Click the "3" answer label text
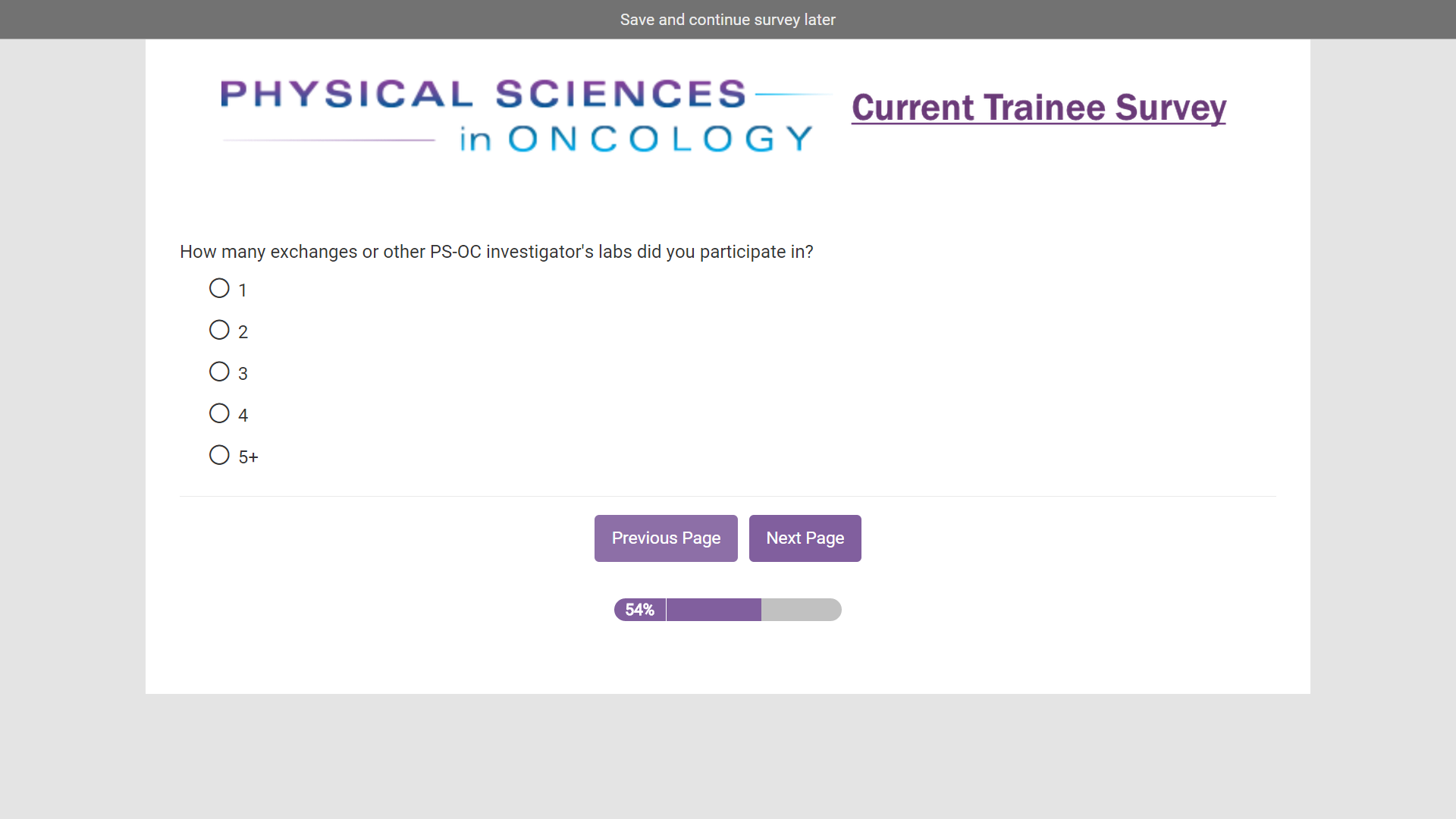 tap(243, 374)
